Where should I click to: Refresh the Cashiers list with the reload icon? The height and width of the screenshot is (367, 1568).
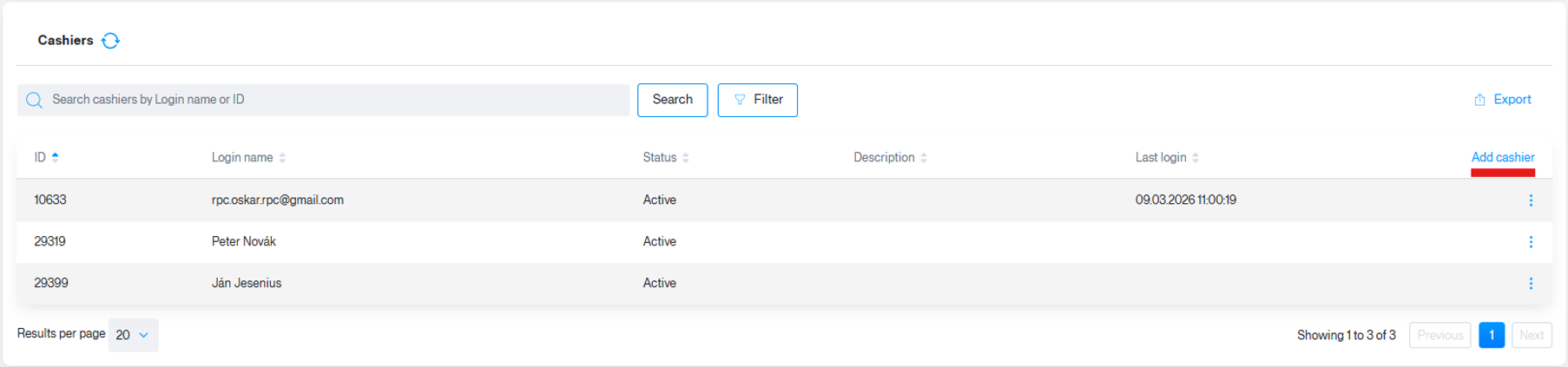[110, 41]
